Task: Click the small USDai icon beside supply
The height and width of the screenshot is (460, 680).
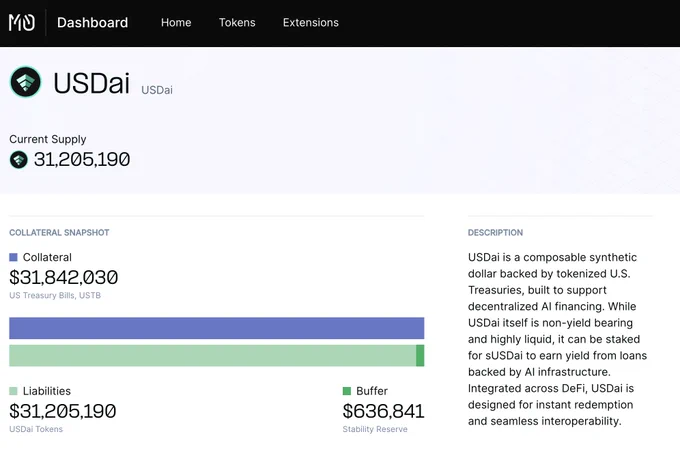Action: pos(19,160)
